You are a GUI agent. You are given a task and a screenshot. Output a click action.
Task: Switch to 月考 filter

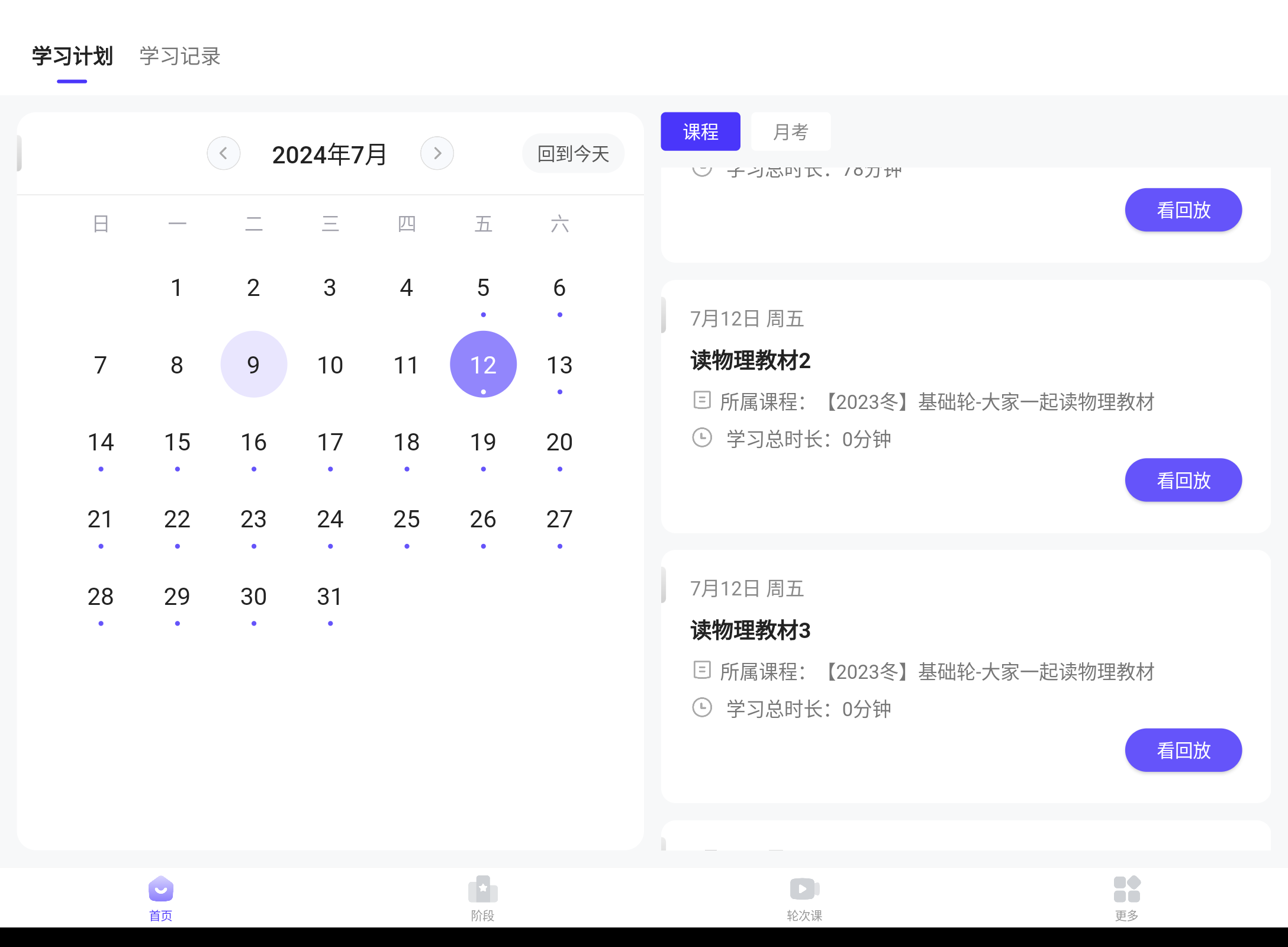[790, 131]
